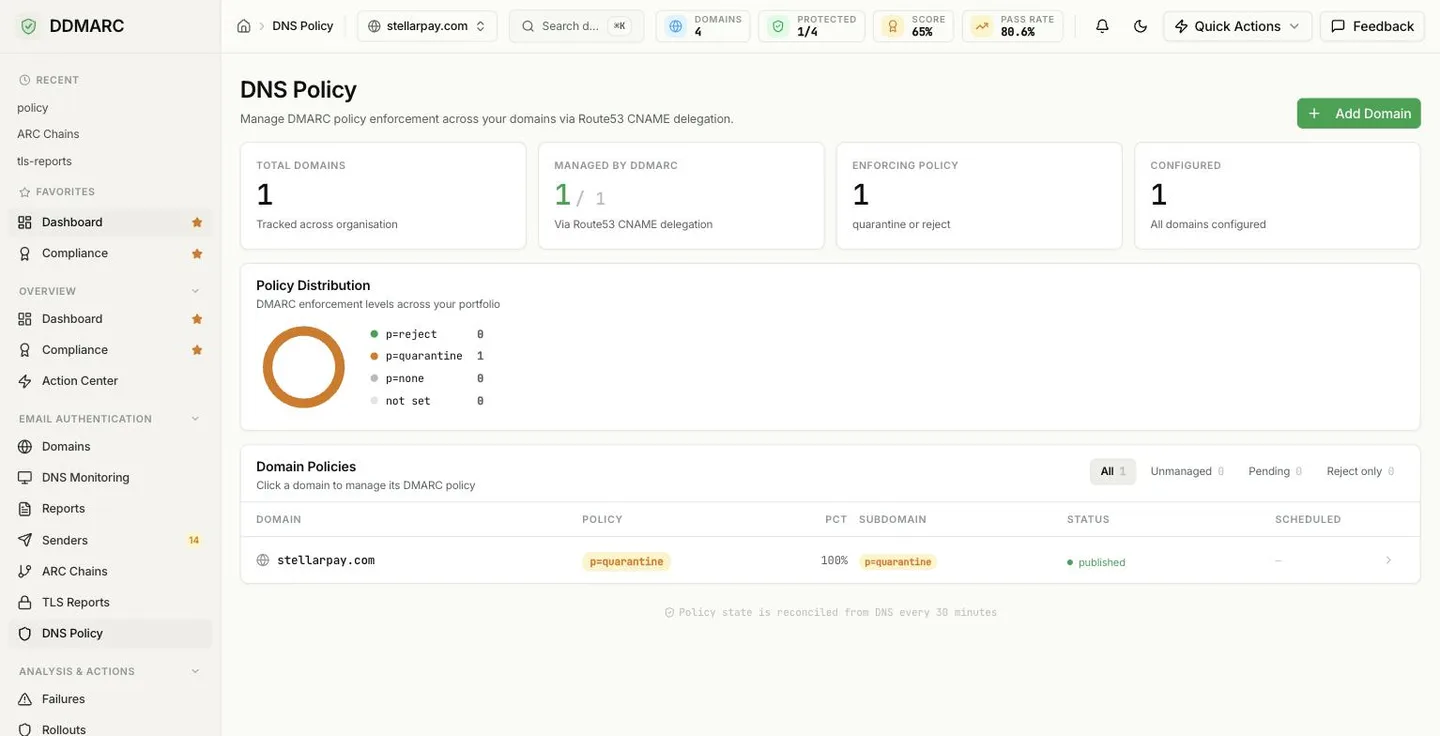Click the policy distribution donut chart
The image size is (1440, 736).
pyautogui.click(x=304, y=367)
